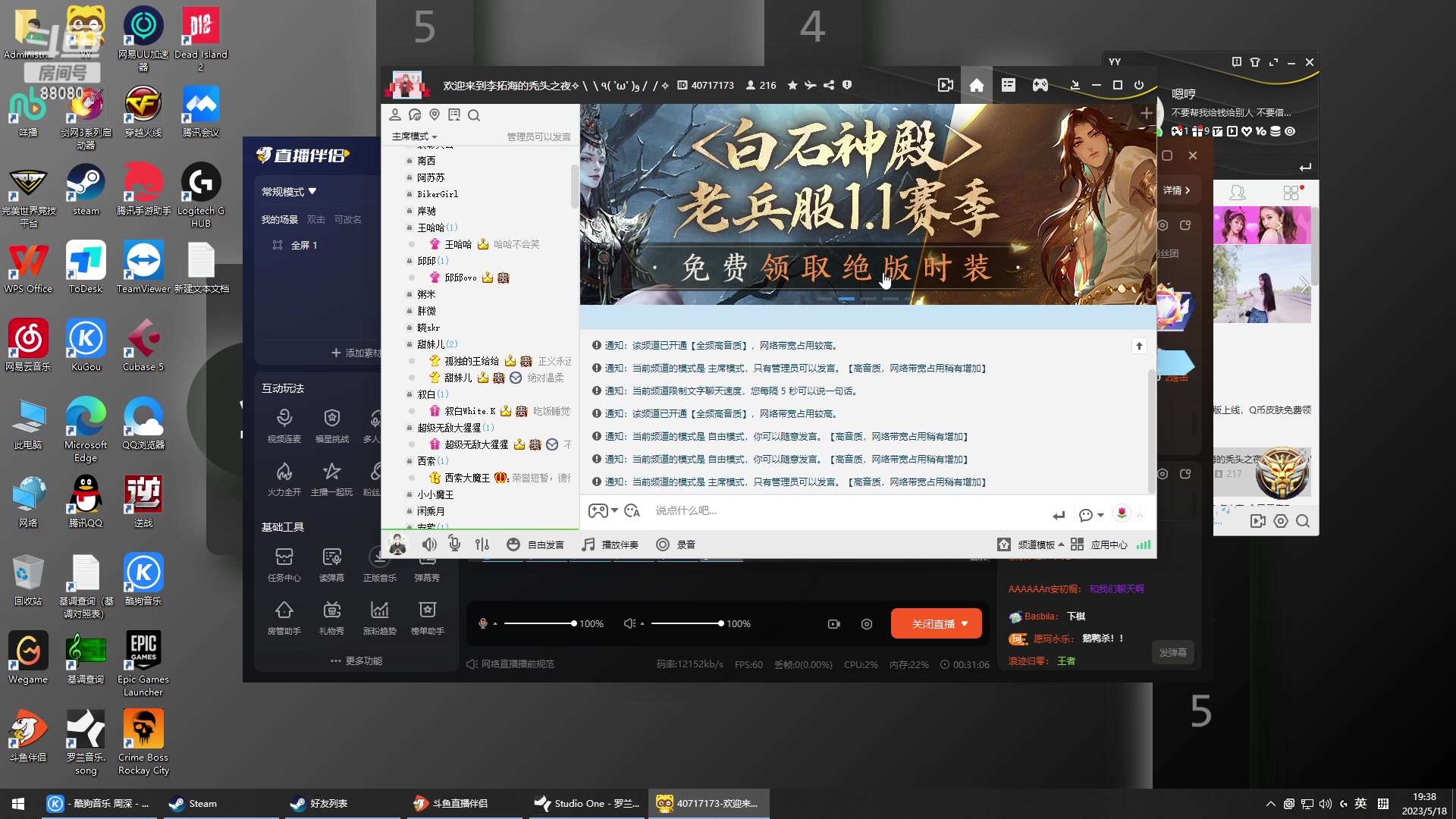
Task: Expand the 频道模板 channel template menu
Action: coord(1037,544)
